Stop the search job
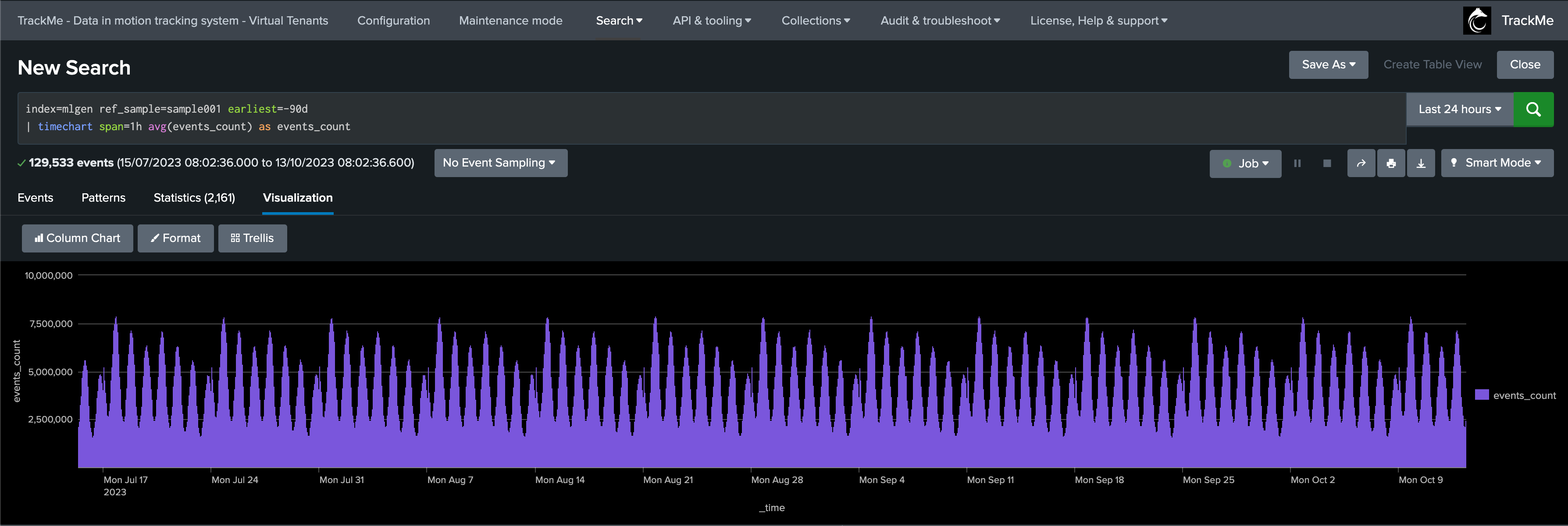 pos(1326,163)
